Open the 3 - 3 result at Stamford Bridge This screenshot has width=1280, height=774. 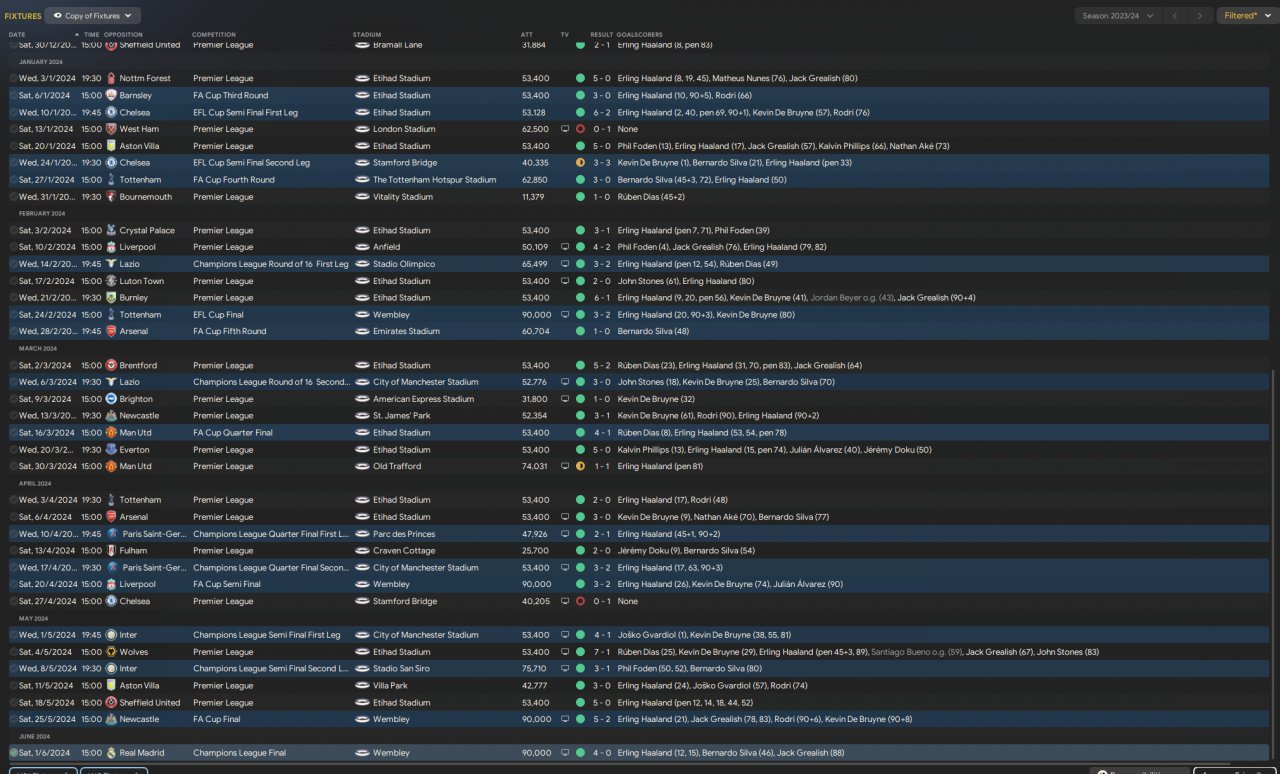[601, 163]
